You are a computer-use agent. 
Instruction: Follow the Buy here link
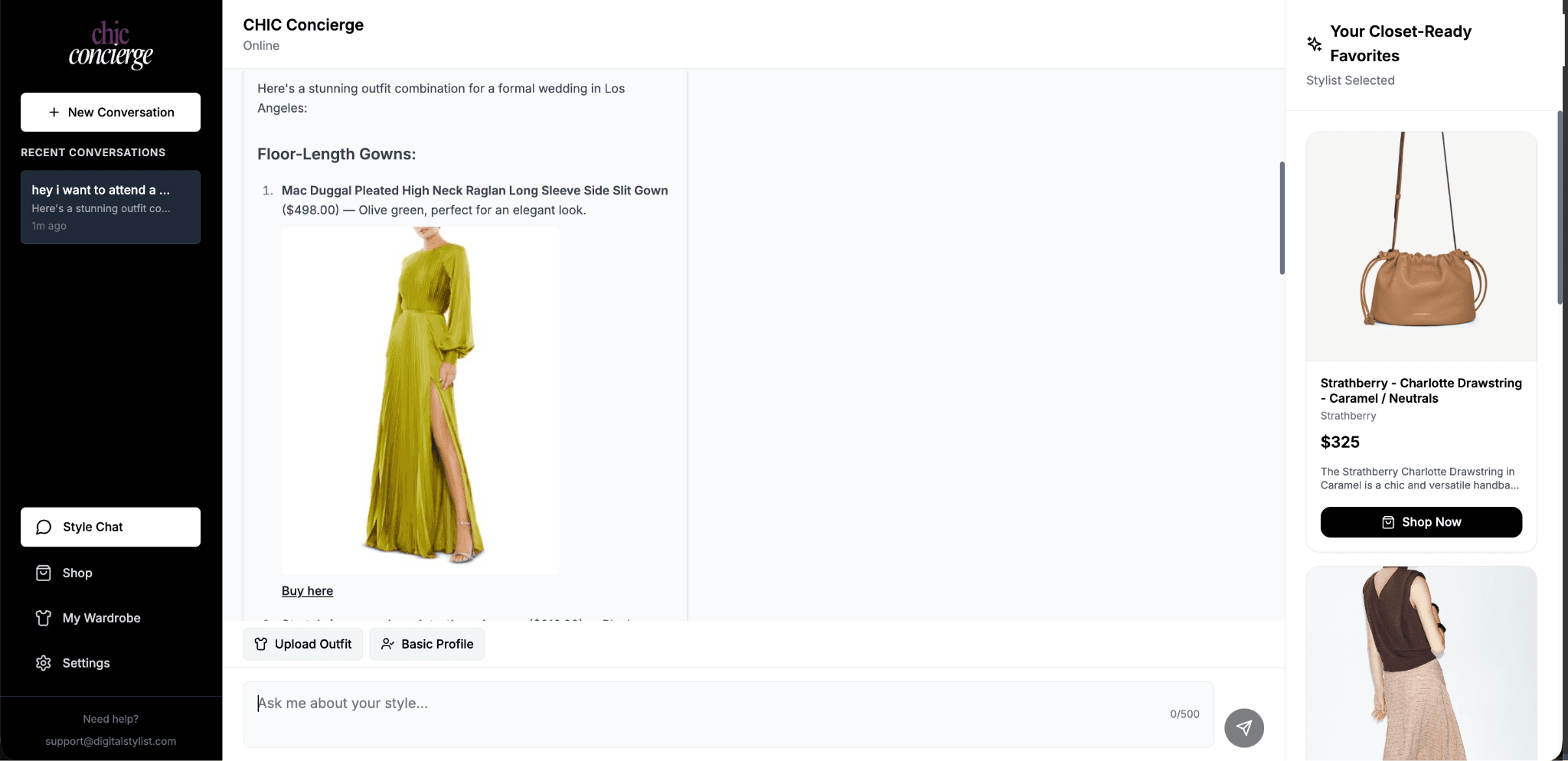pyautogui.click(x=307, y=591)
